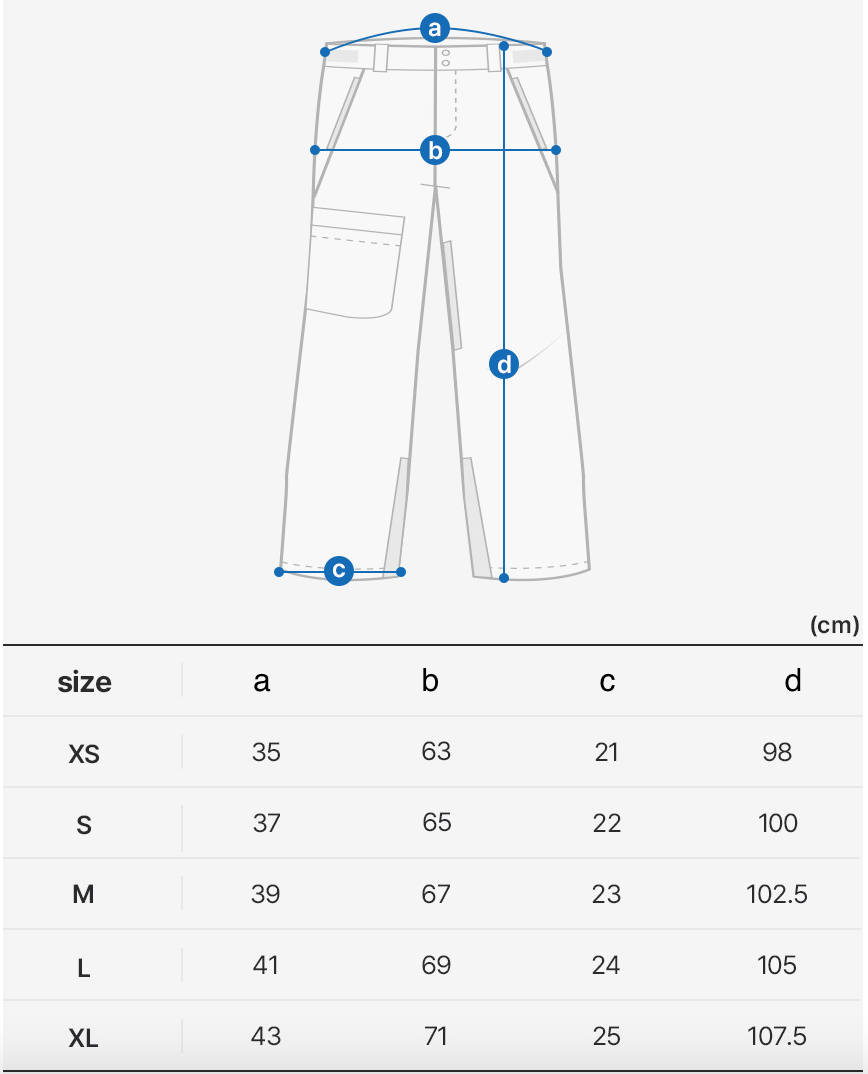
Task: Select the "b" column header in the table
Action: point(431,682)
